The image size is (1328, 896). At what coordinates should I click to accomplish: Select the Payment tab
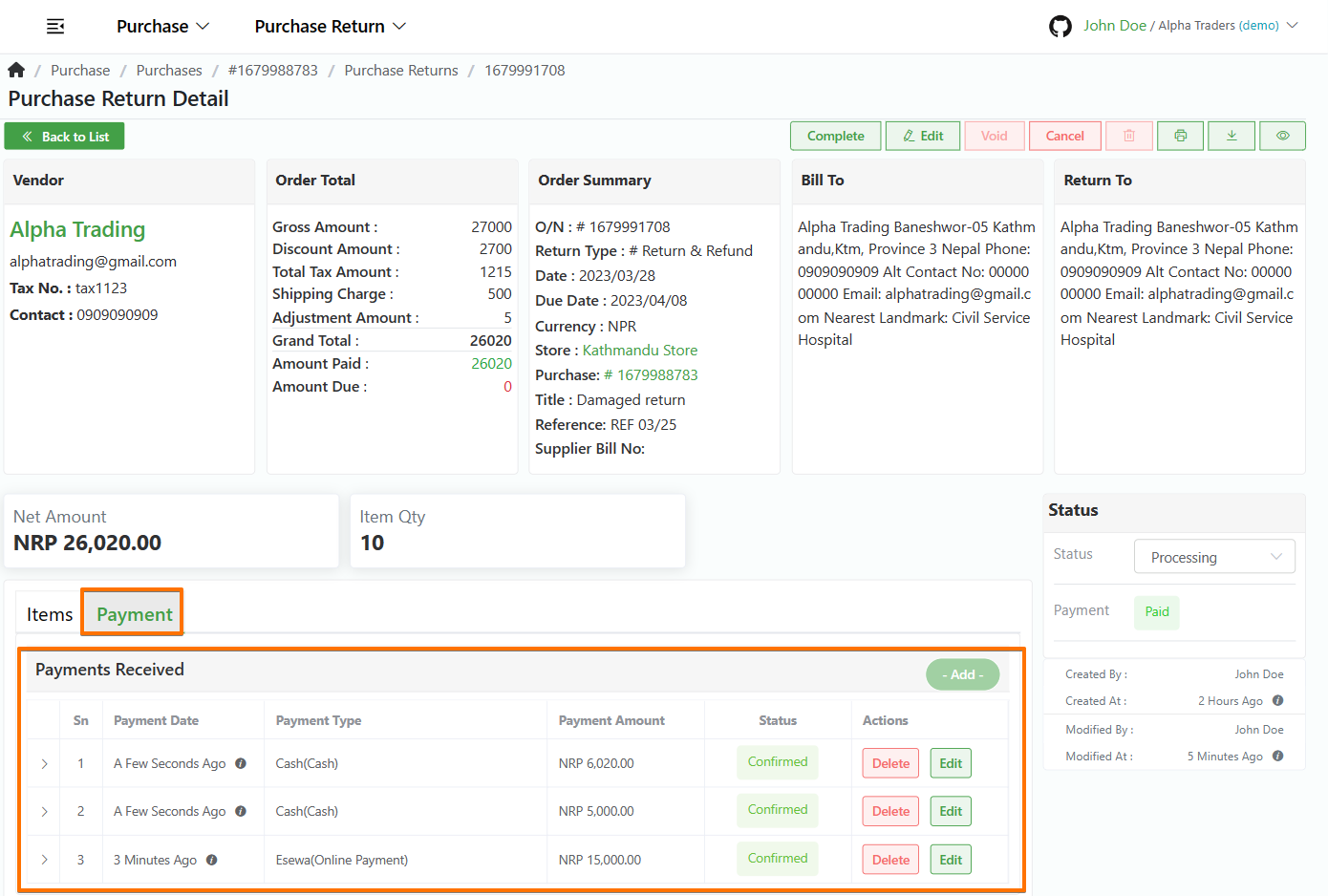click(x=135, y=614)
